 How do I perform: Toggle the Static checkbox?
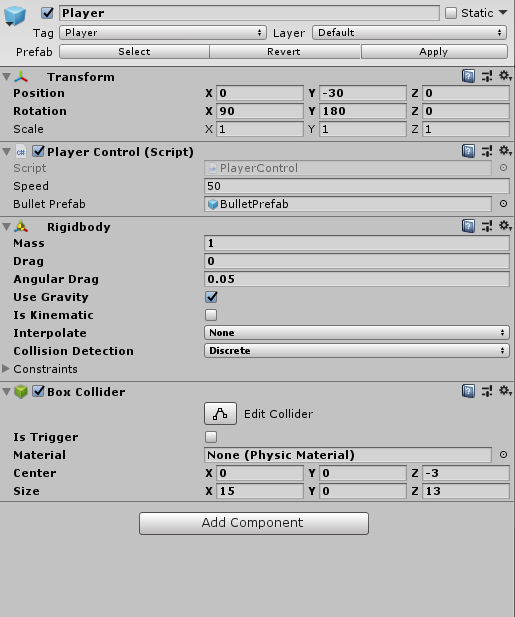click(451, 13)
